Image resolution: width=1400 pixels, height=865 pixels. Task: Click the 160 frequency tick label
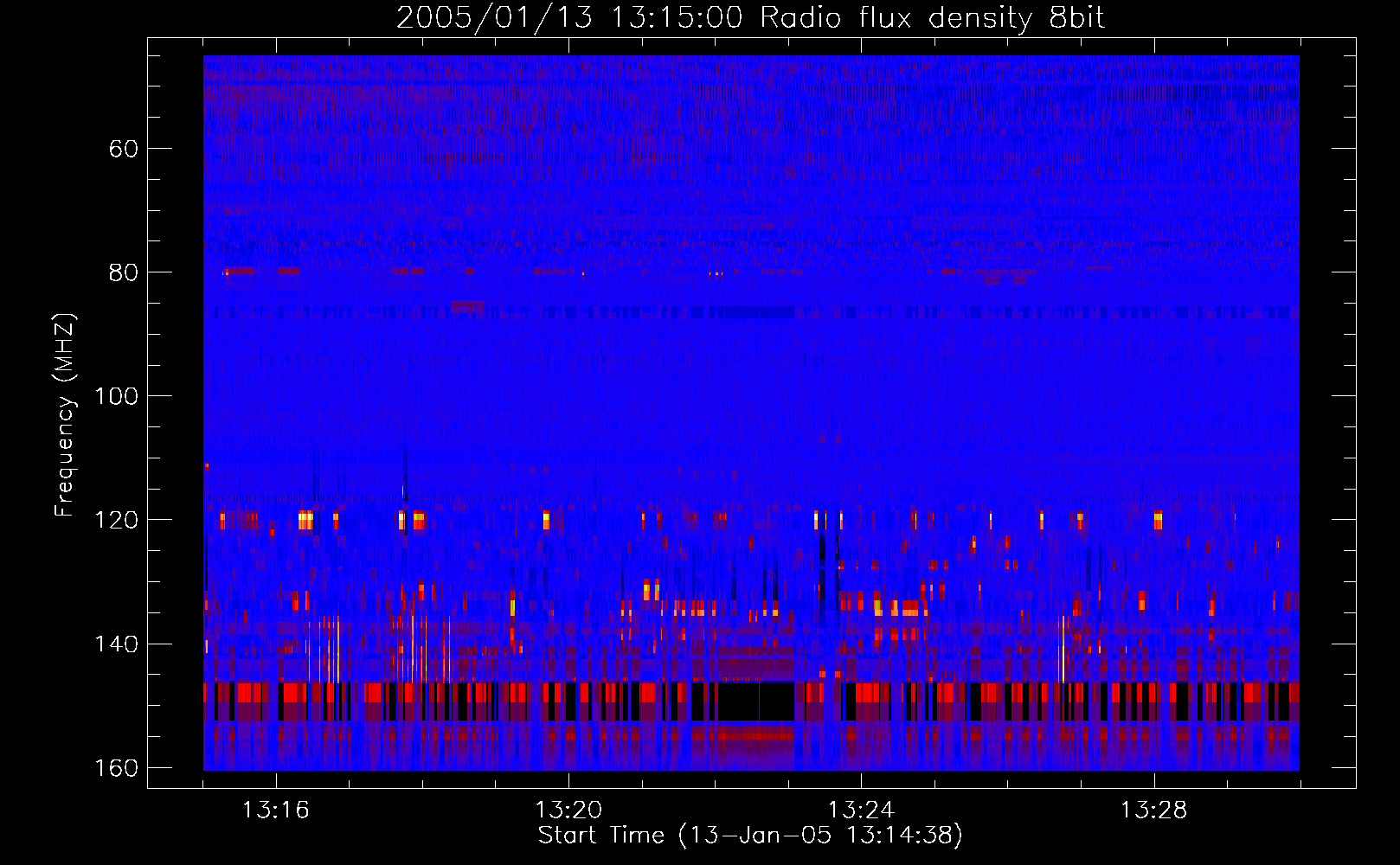point(117,768)
